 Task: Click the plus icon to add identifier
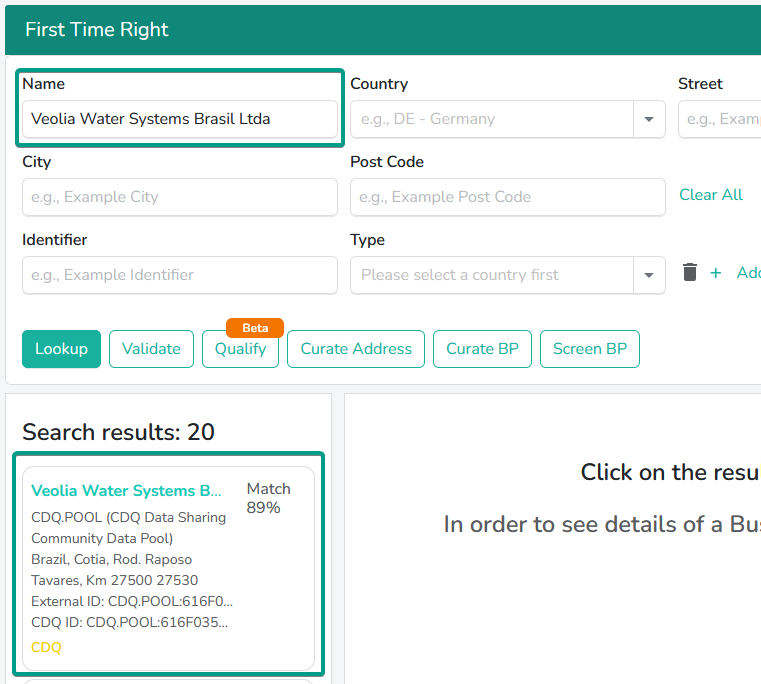715,273
